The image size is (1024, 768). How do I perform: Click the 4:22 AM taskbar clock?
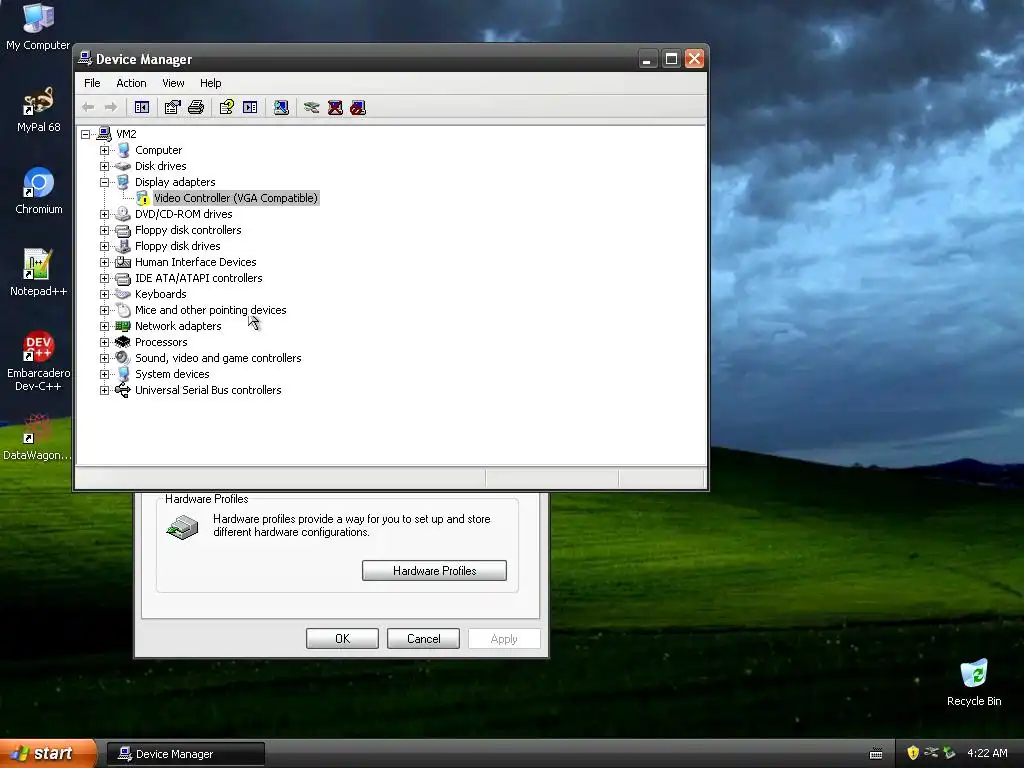pyautogui.click(x=987, y=753)
